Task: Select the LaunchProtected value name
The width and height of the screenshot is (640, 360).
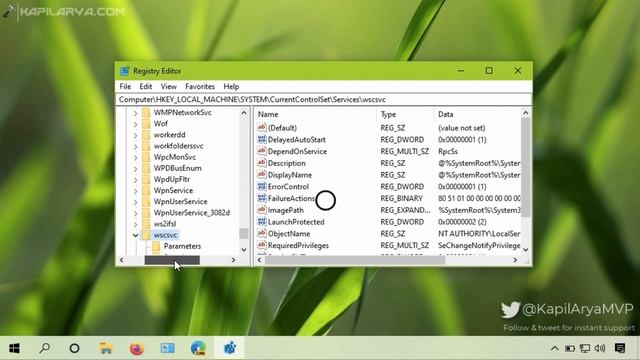Action: tap(296, 222)
